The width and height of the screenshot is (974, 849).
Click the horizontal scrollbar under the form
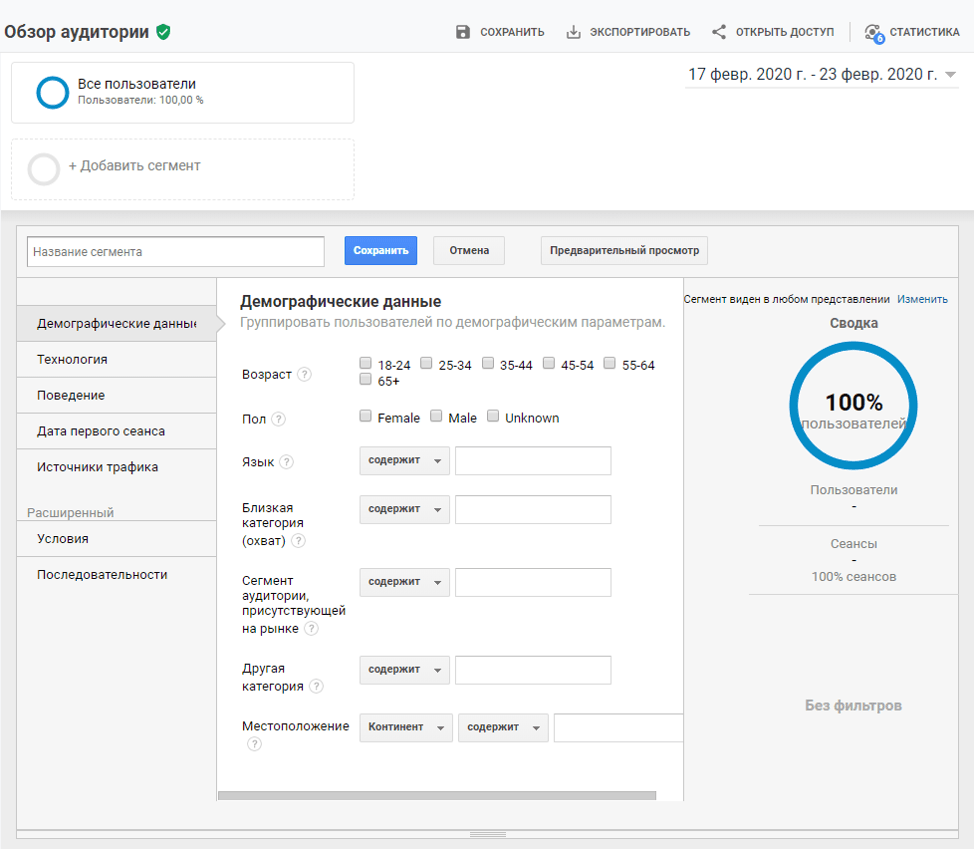437,796
